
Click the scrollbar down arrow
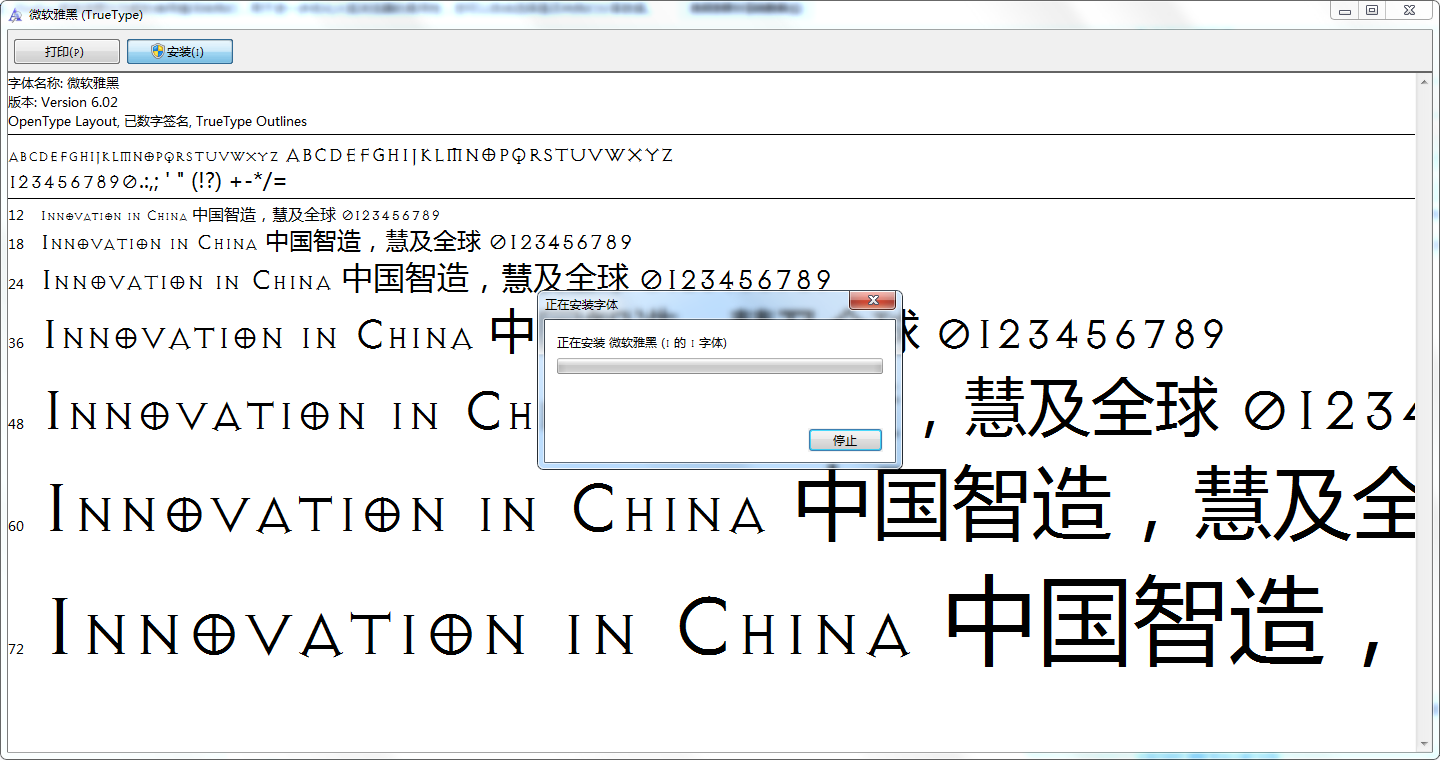(1425, 743)
